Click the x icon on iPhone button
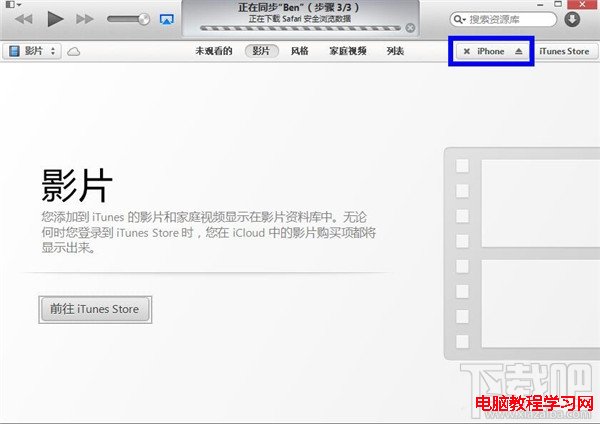 [x=467, y=51]
